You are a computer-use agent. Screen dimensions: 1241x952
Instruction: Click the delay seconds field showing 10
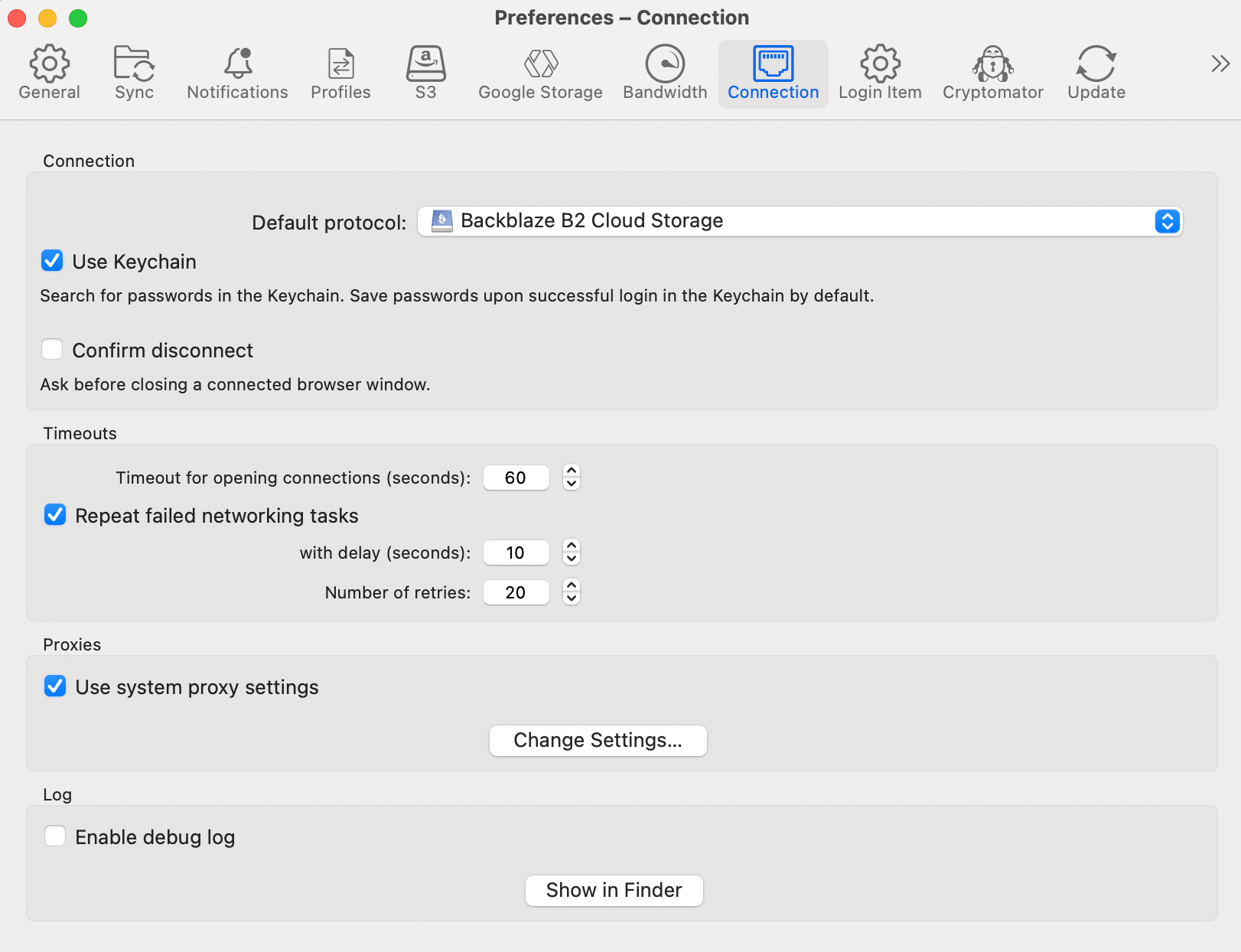pyautogui.click(x=516, y=553)
